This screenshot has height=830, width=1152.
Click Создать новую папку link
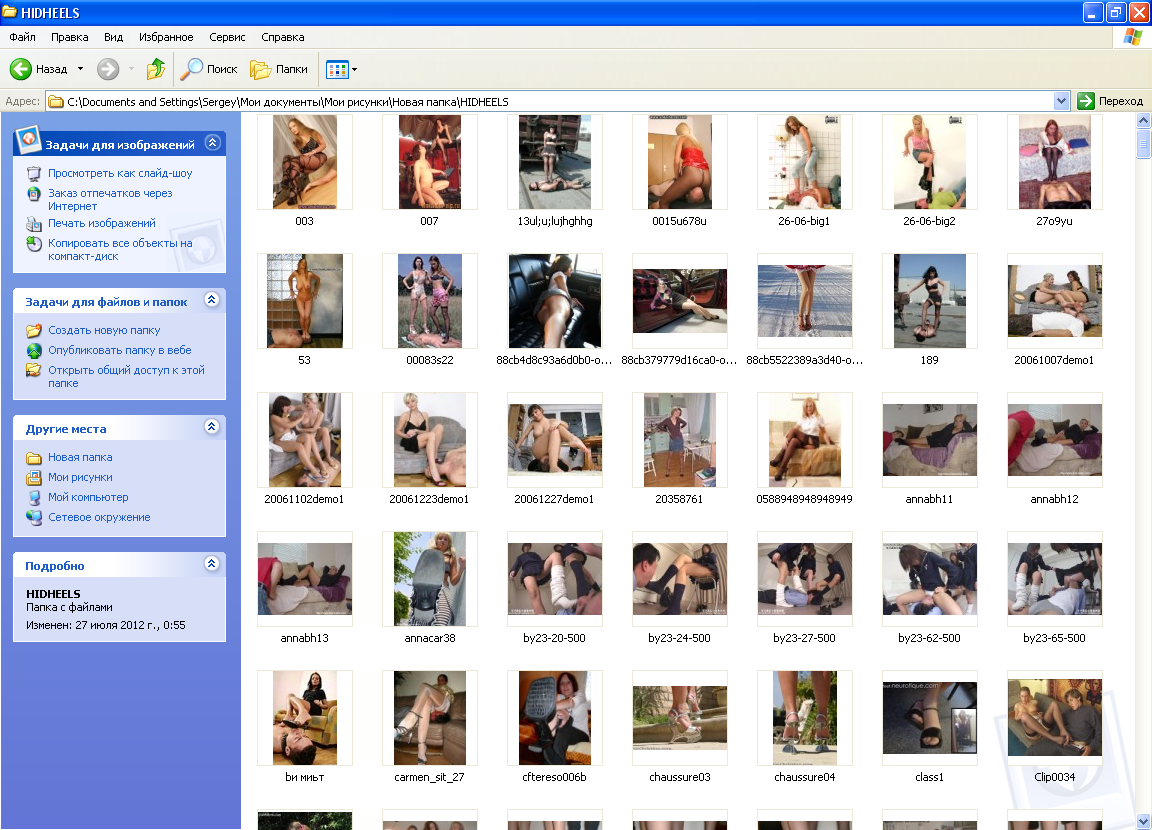pos(104,331)
